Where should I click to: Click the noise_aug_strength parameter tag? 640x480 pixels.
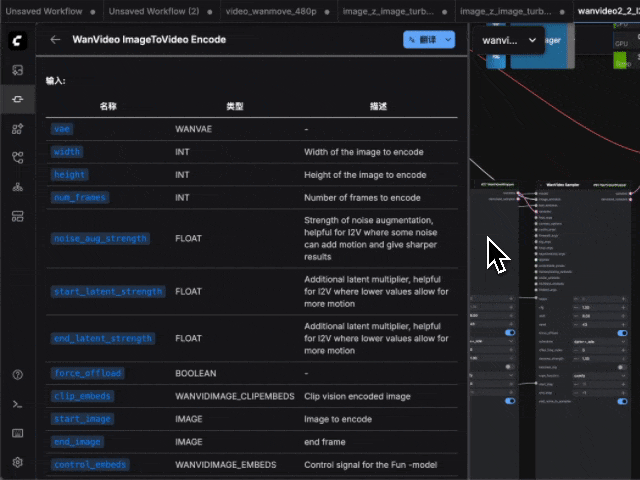[x=100, y=238]
